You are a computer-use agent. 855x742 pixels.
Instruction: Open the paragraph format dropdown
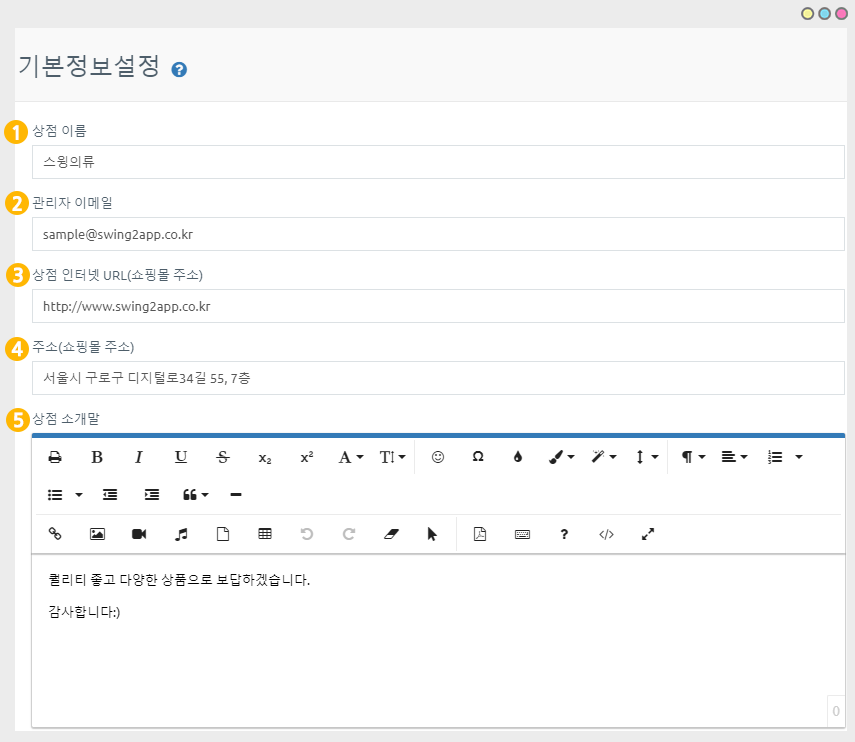click(693, 457)
